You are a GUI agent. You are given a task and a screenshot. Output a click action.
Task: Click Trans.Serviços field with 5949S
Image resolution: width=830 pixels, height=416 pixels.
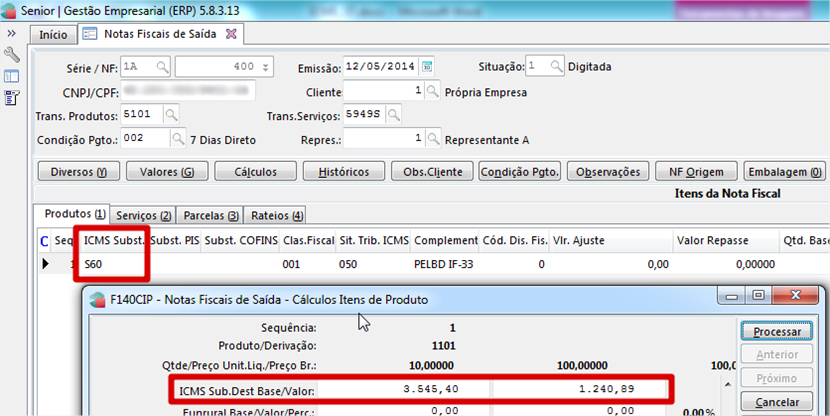coord(364,114)
